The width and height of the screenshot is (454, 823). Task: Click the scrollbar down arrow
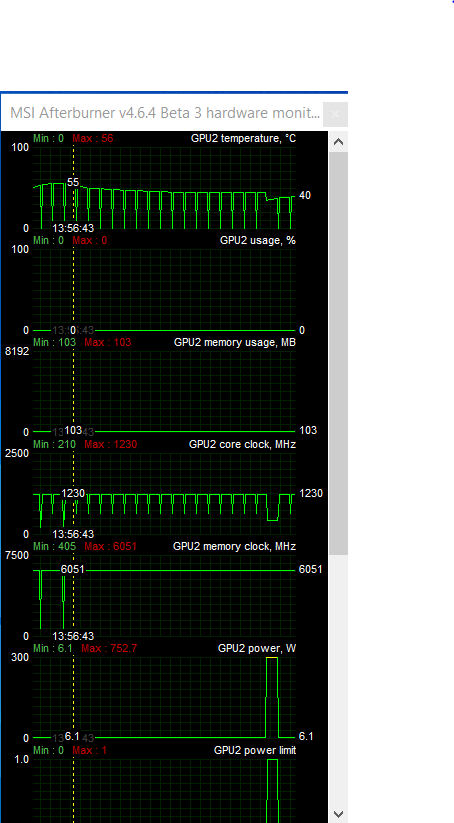339,814
